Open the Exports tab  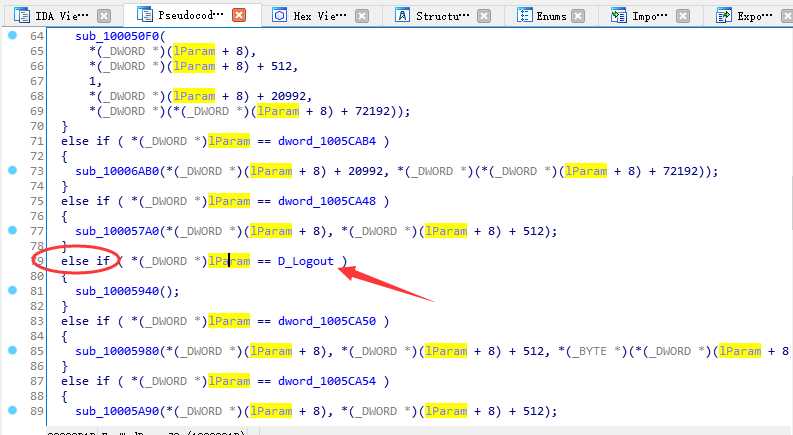tap(743, 16)
